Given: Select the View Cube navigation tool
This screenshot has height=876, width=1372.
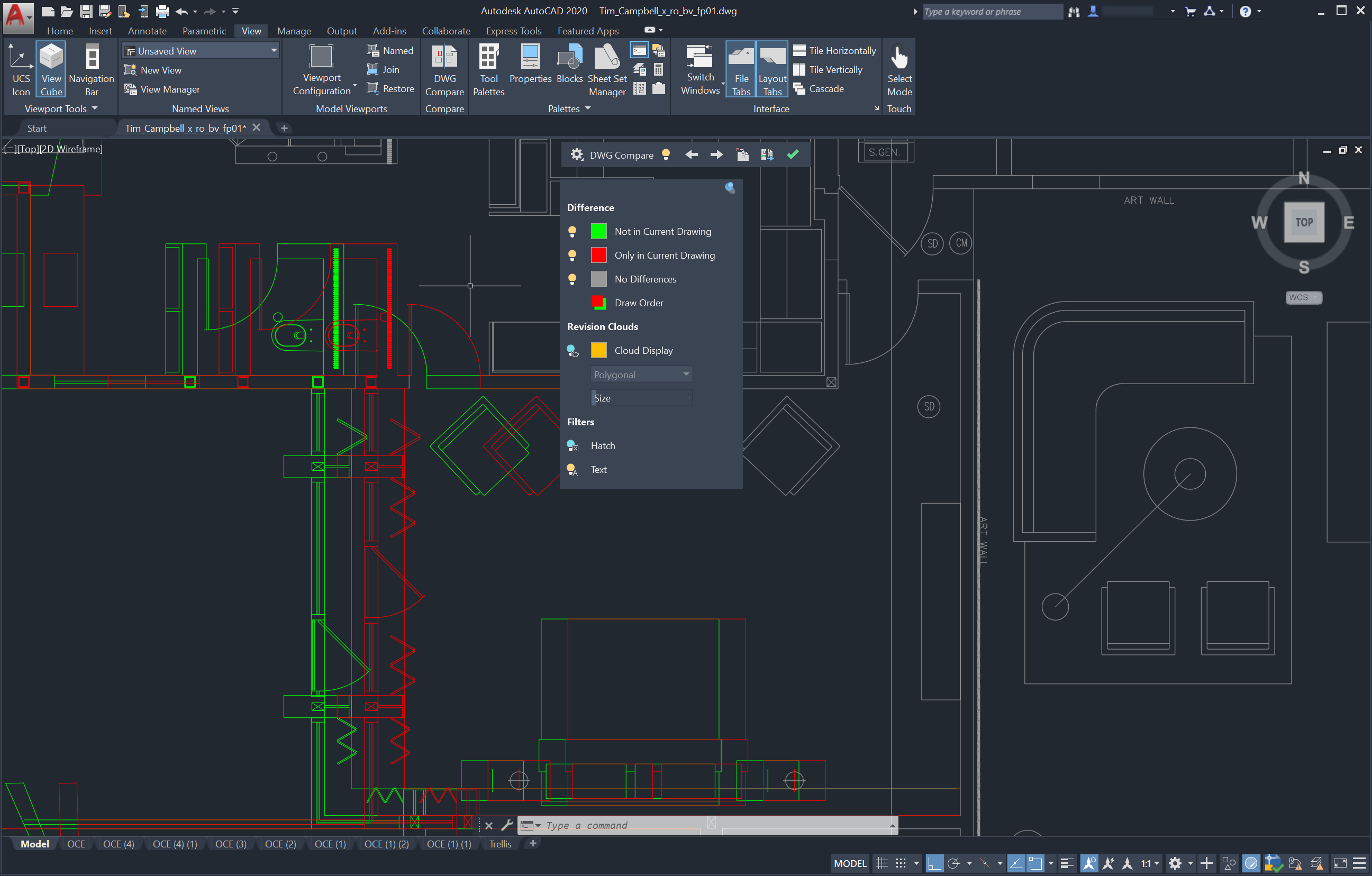Looking at the screenshot, I should [51, 71].
